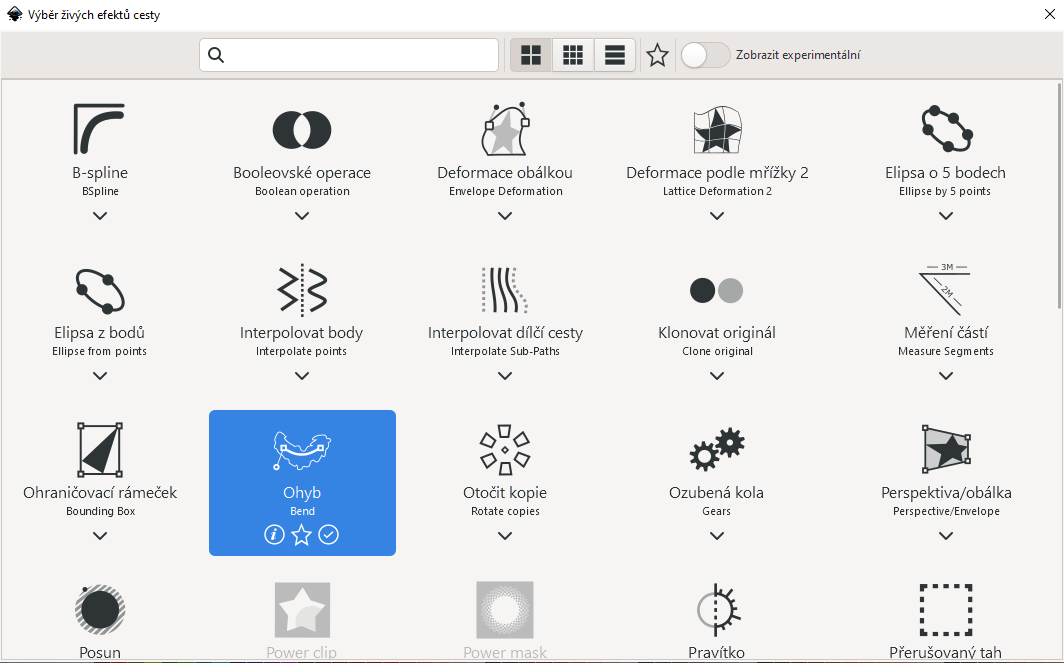Image resolution: width=1064 pixels, height=663 pixels.
Task: Apply the Ohyb effect with the checkmark
Action: 329,535
